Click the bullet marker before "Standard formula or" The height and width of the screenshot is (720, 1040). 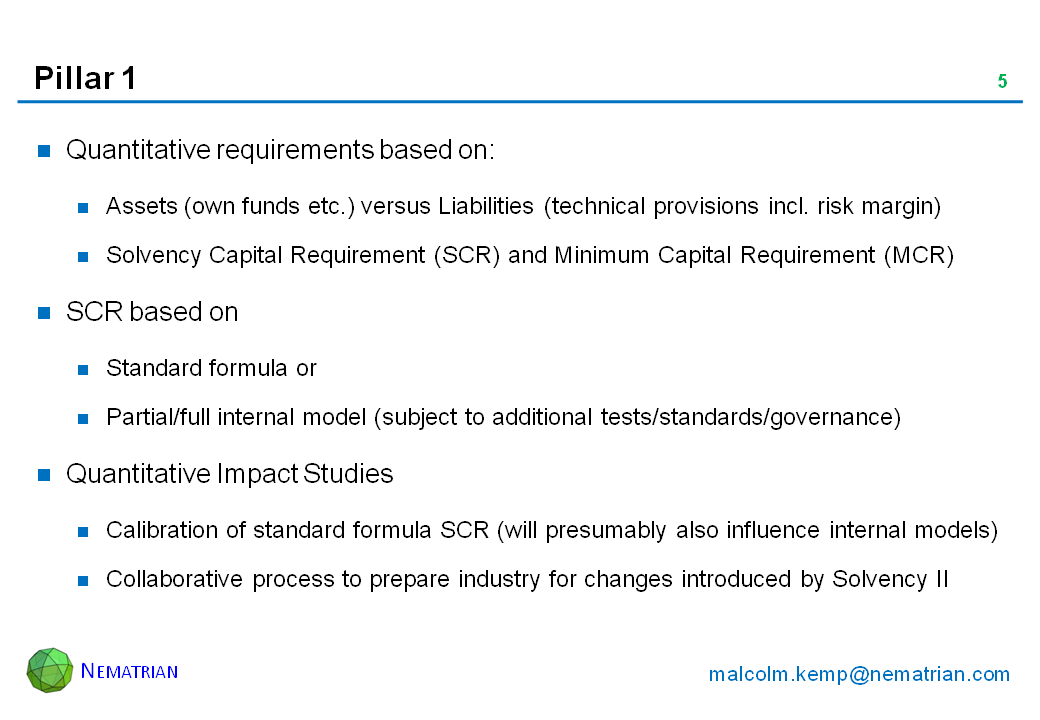(x=85, y=369)
